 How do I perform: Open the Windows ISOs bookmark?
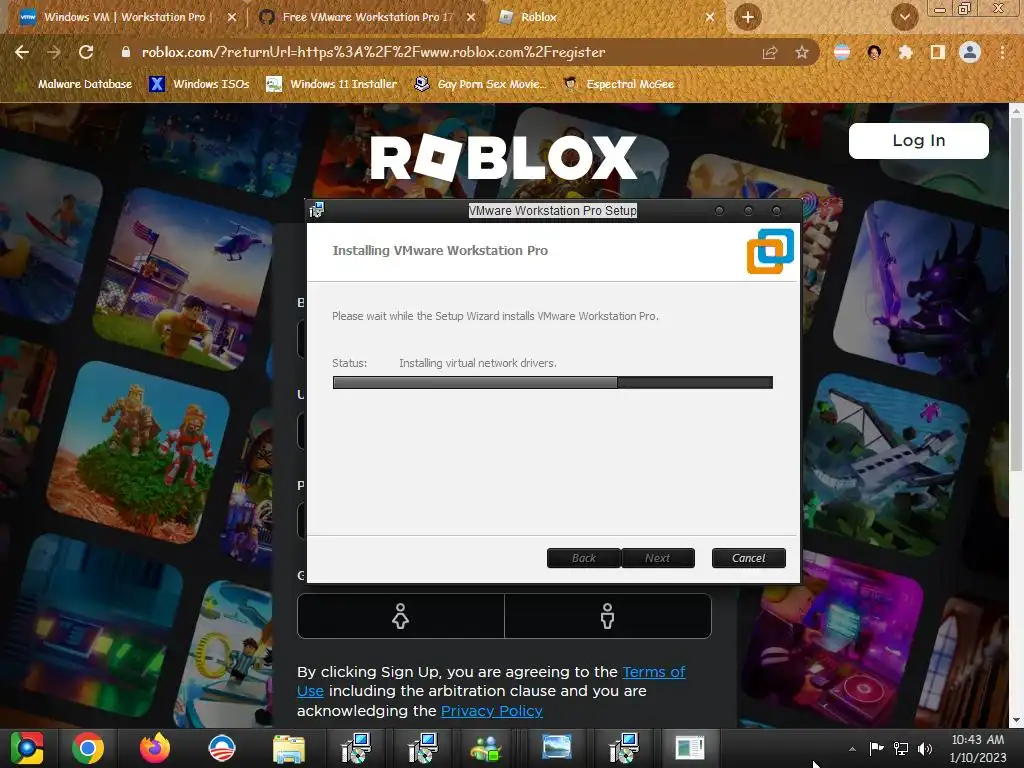[x=200, y=84]
